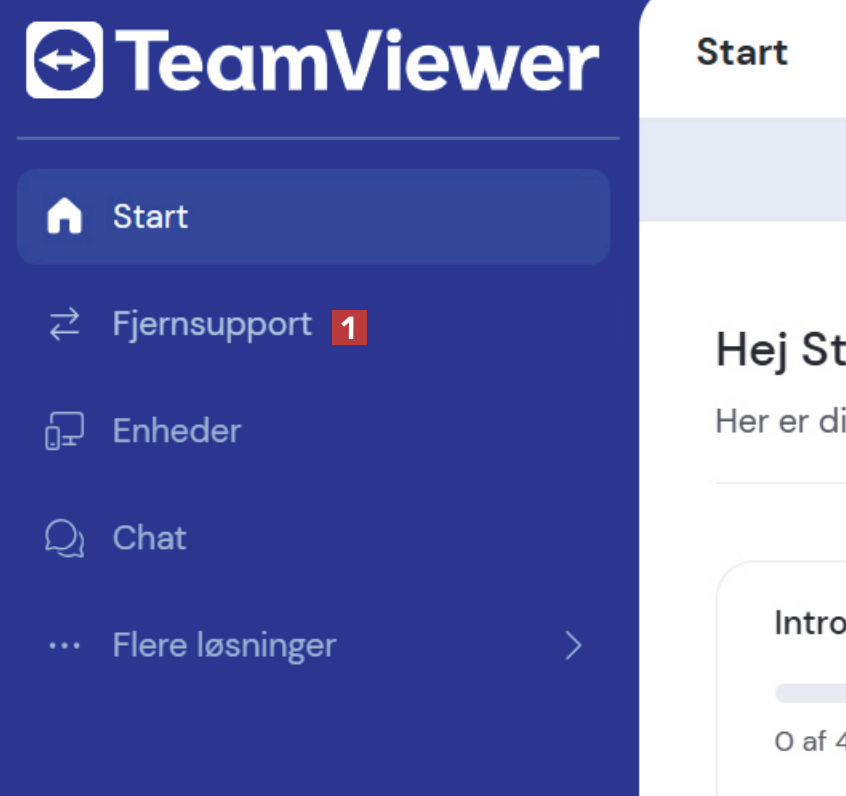Screen dimensions: 846x796
Task: Click the home icon beside Start
Action: pos(65,216)
